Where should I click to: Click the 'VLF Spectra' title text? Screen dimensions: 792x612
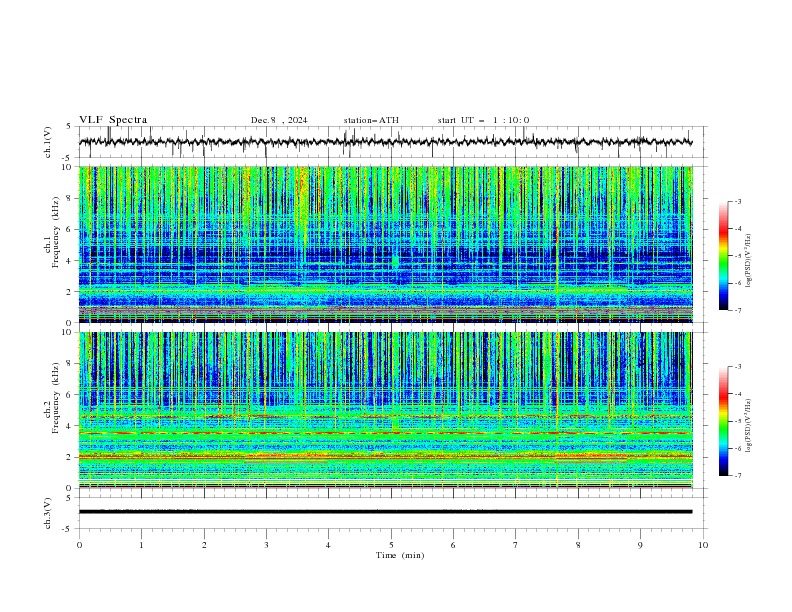pos(113,120)
